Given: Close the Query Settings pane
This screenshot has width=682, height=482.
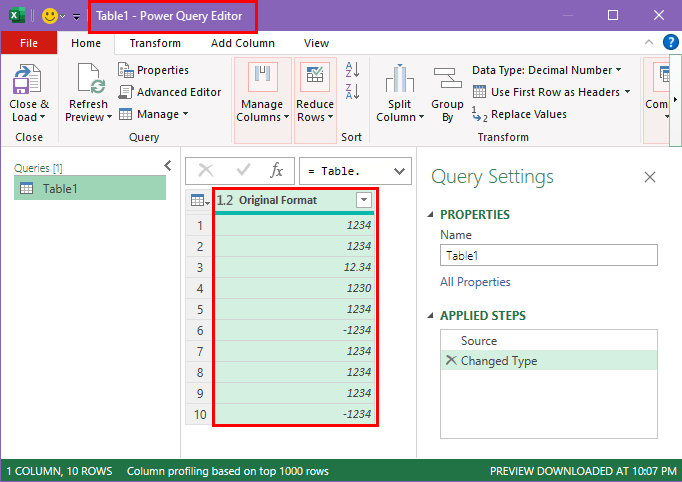Looking at the screenshot, I should [650, 177].
